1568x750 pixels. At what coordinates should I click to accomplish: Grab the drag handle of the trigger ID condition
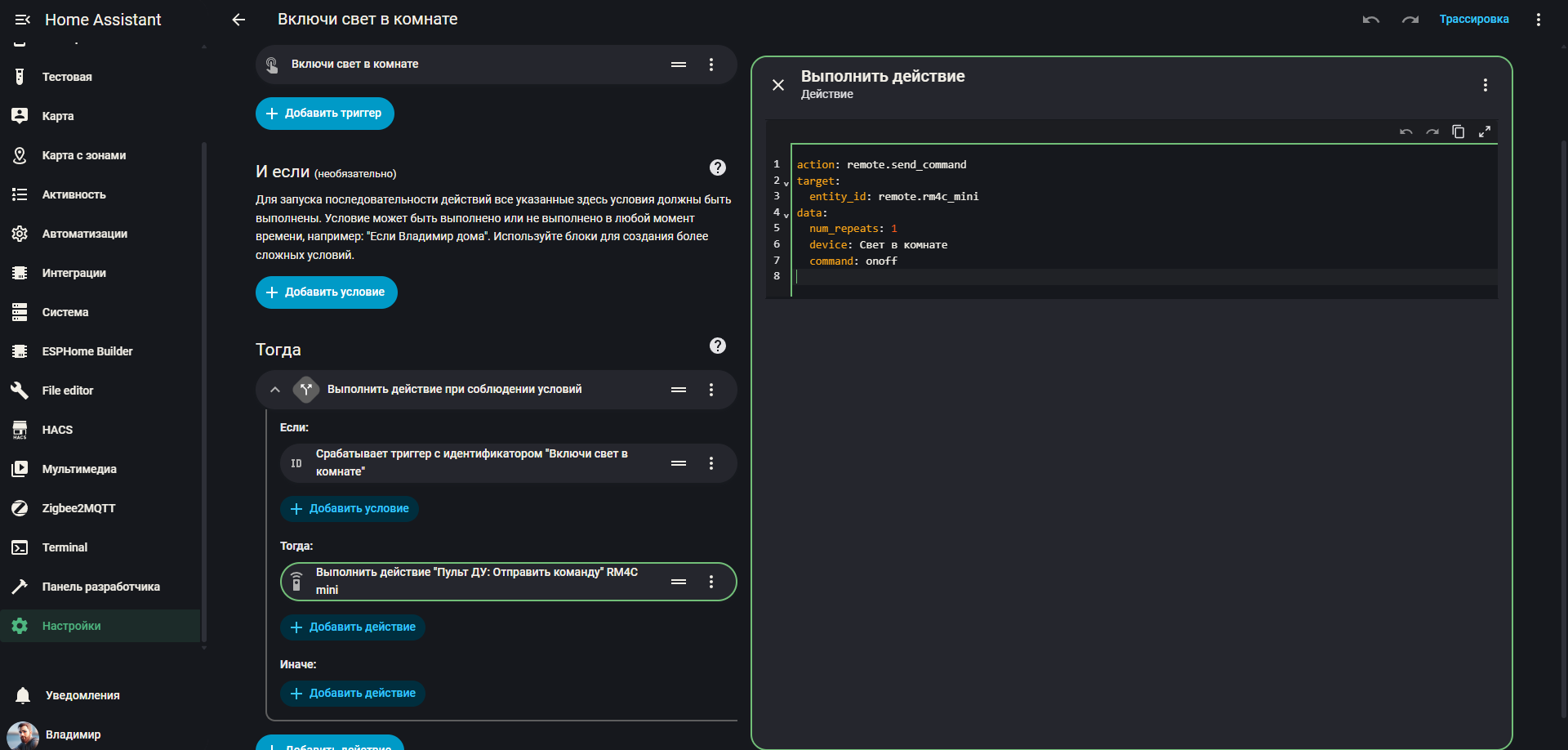pos(678,463)
